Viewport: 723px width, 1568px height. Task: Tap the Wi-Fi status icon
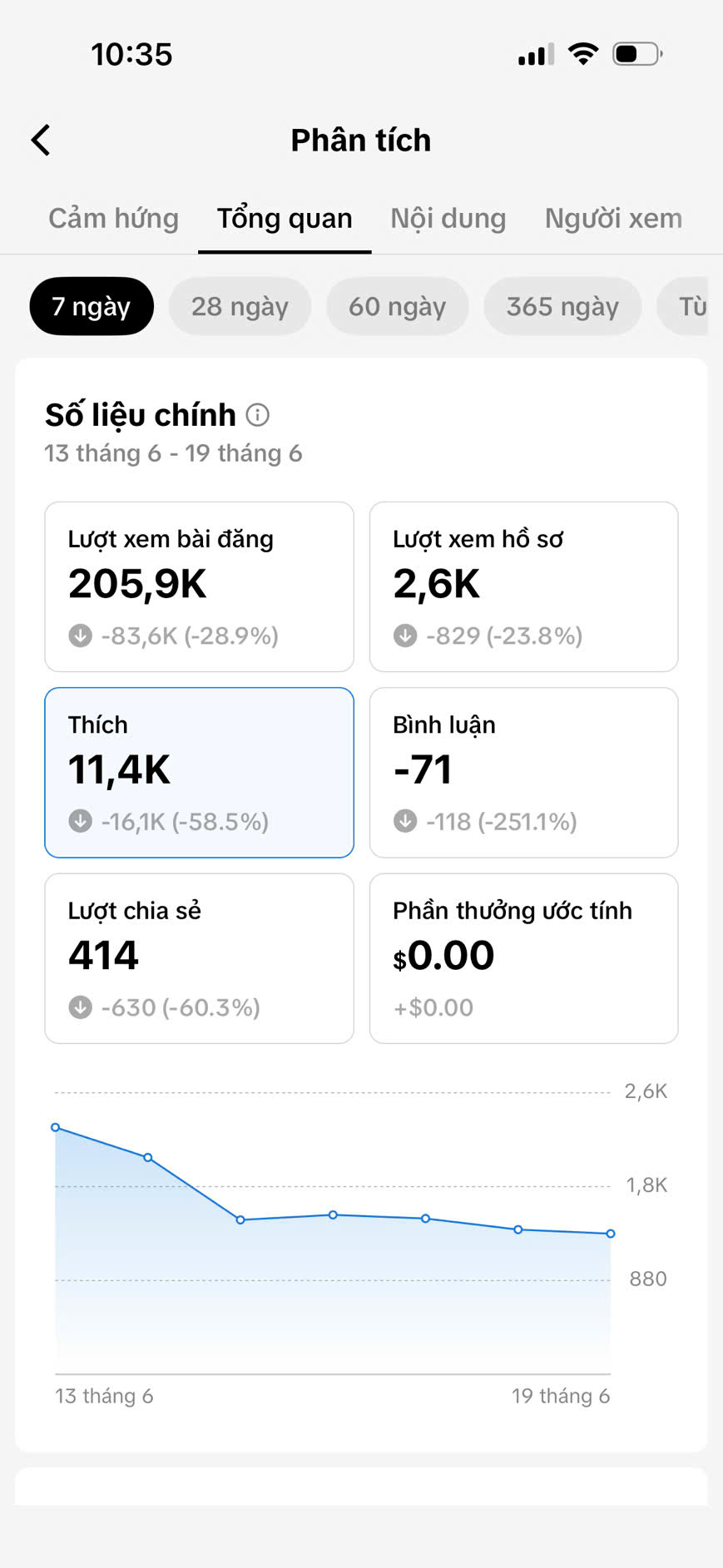tap(583, 54)
